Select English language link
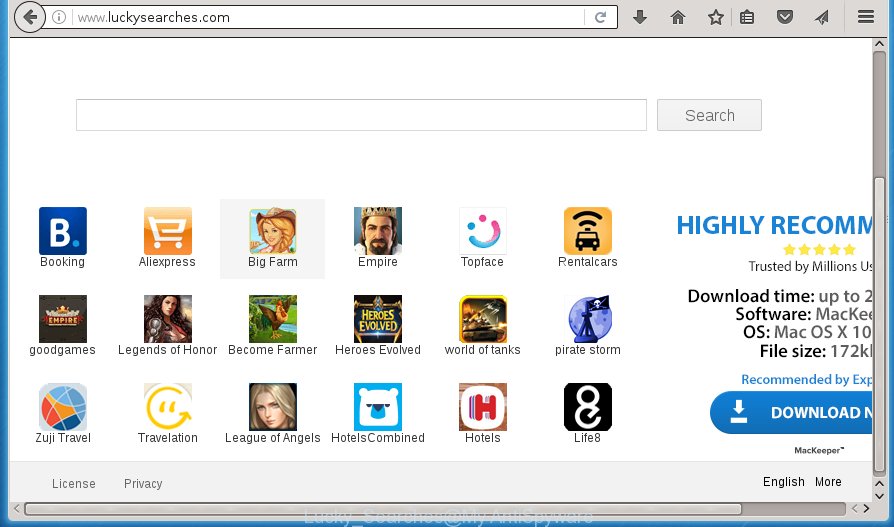Viewport: 894px width, 527px height. (x=783, y=482)
